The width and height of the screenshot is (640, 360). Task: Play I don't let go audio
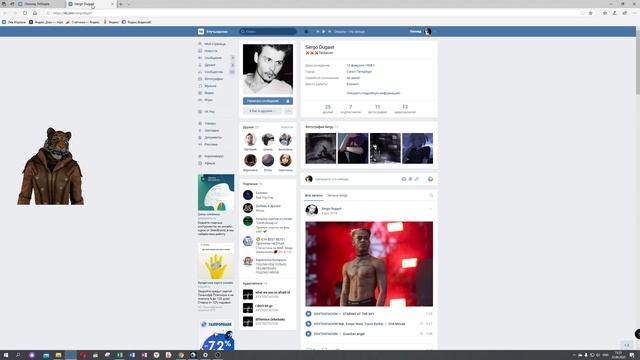coord(248,308)
